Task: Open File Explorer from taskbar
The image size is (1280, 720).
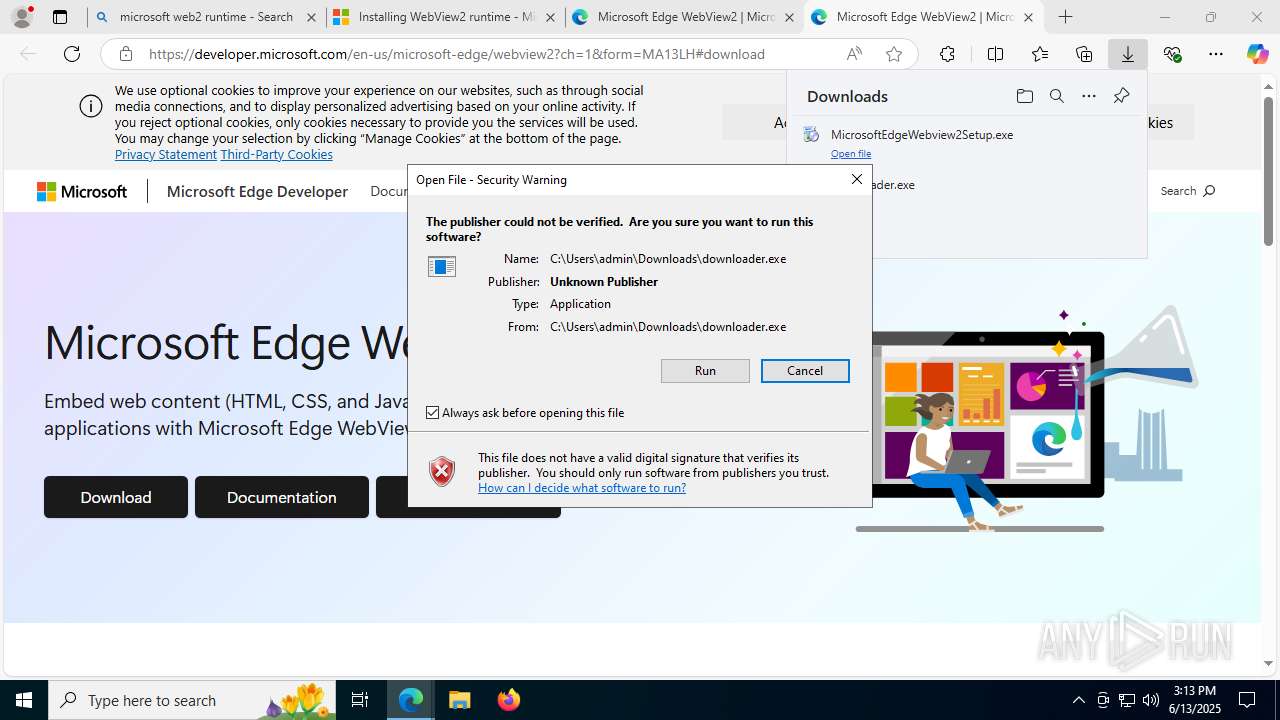Action: 459,700
